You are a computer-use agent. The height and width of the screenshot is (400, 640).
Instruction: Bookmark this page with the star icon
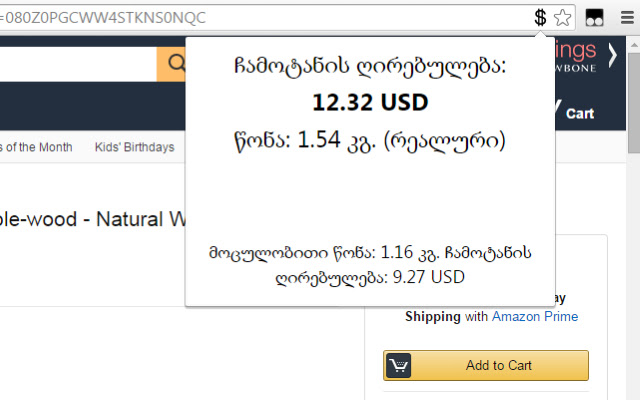(x=563, y=16)
